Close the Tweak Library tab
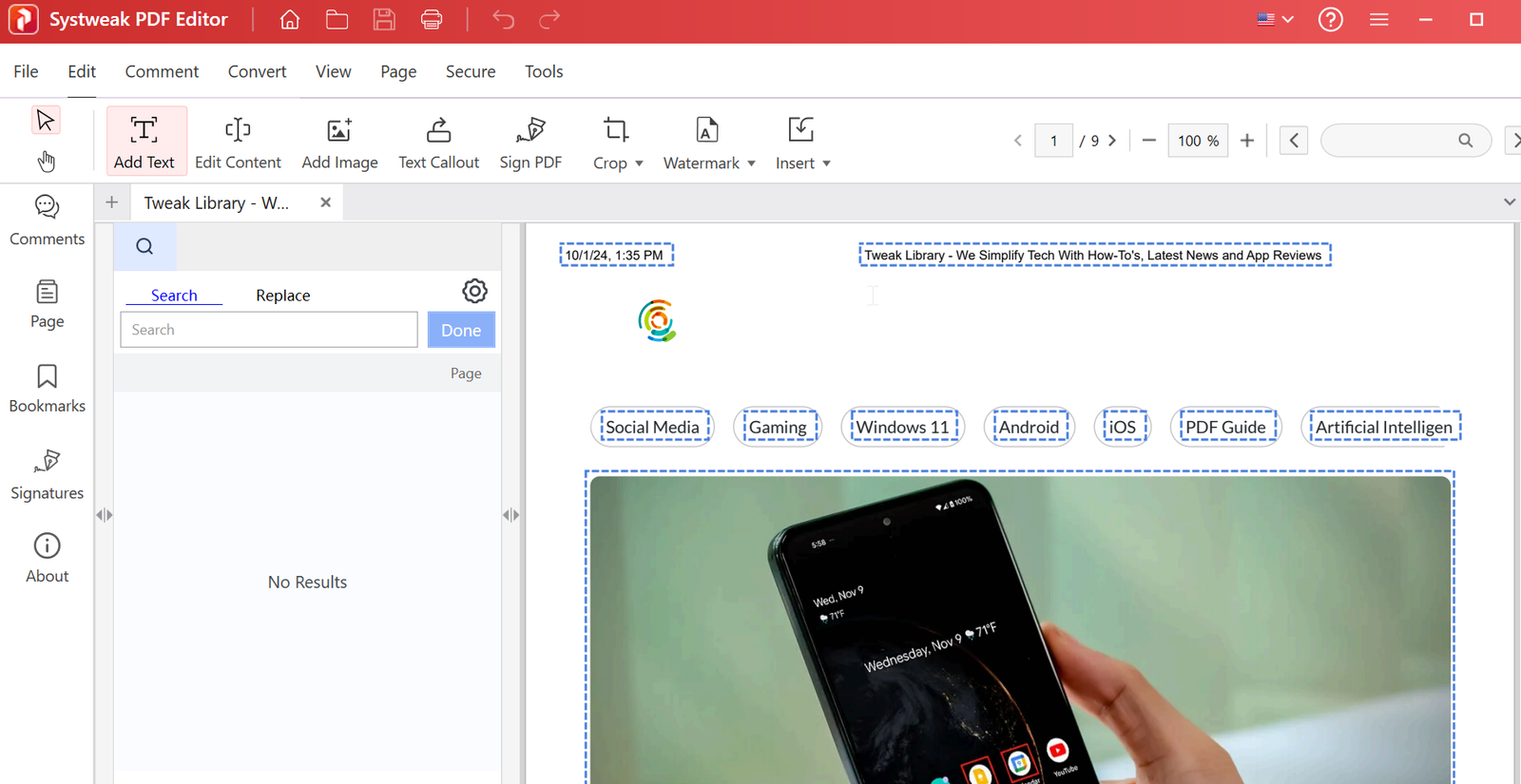Screen dimensions: 1521x784 click(325, 202)
